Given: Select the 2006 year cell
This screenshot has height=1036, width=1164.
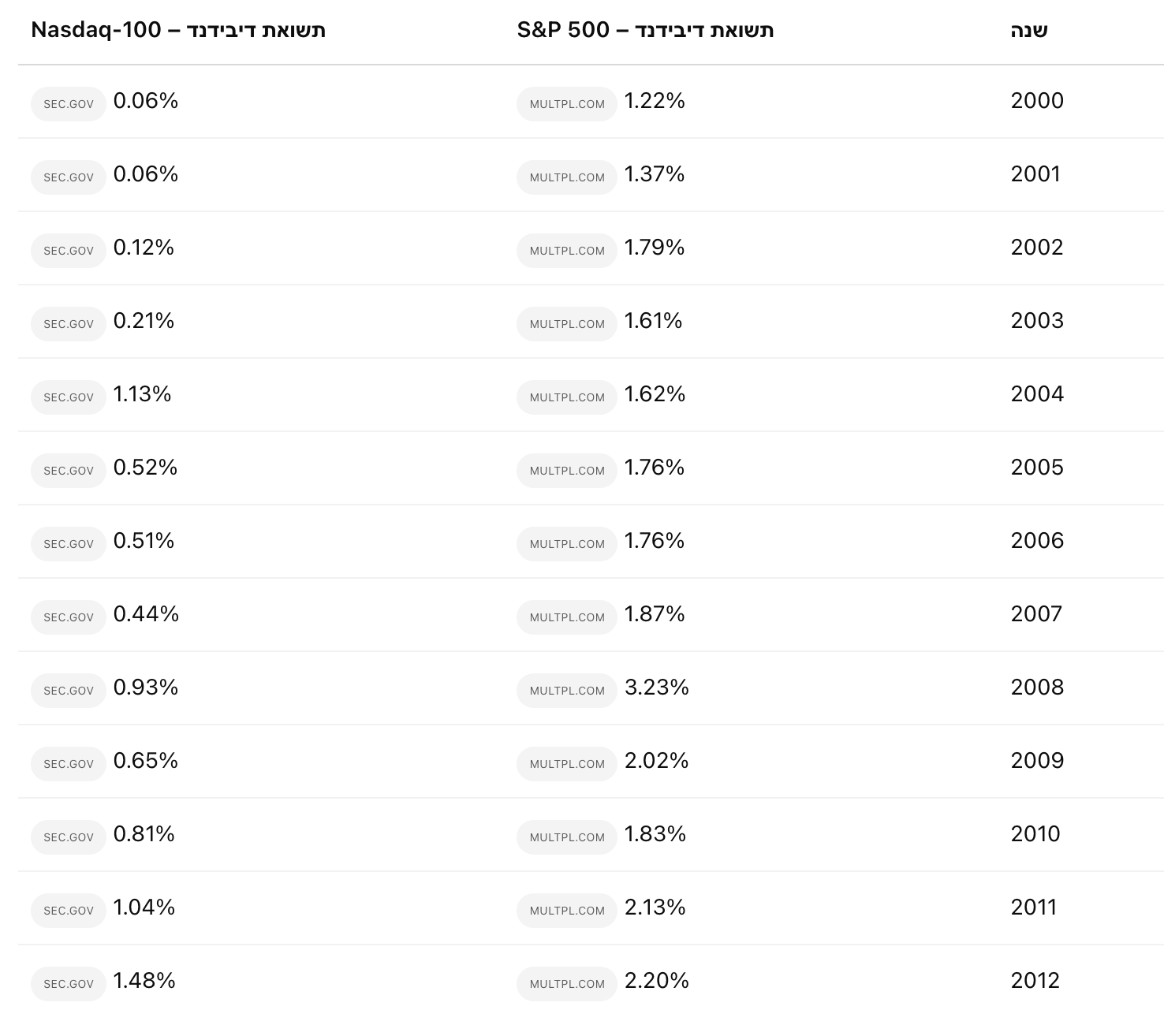Looking at the screenshot, I should (1037, 541).
